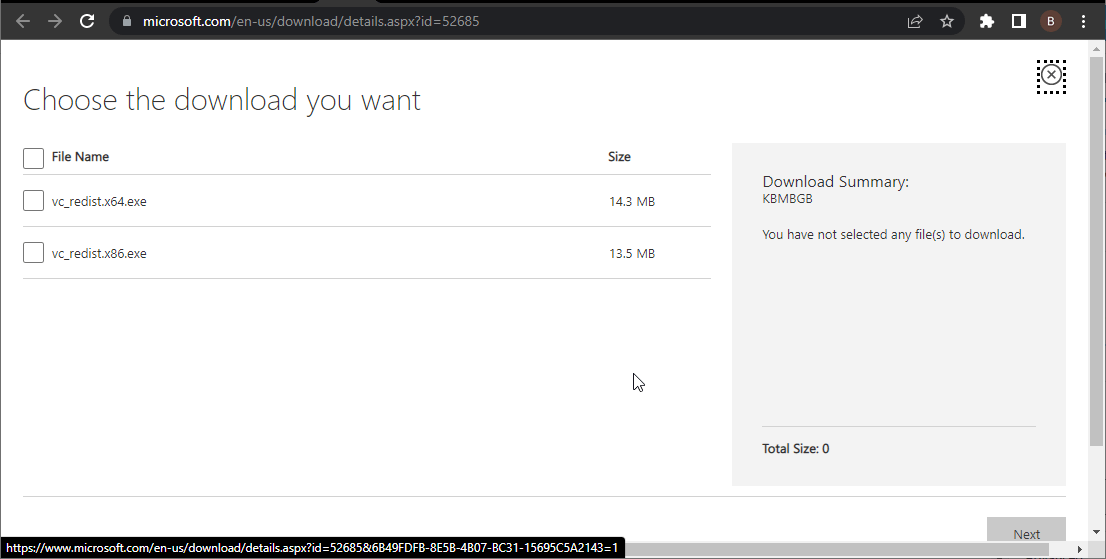Close the download chooser dialog
This screenshot has height=559, width=1106.
coord(1051,75)
